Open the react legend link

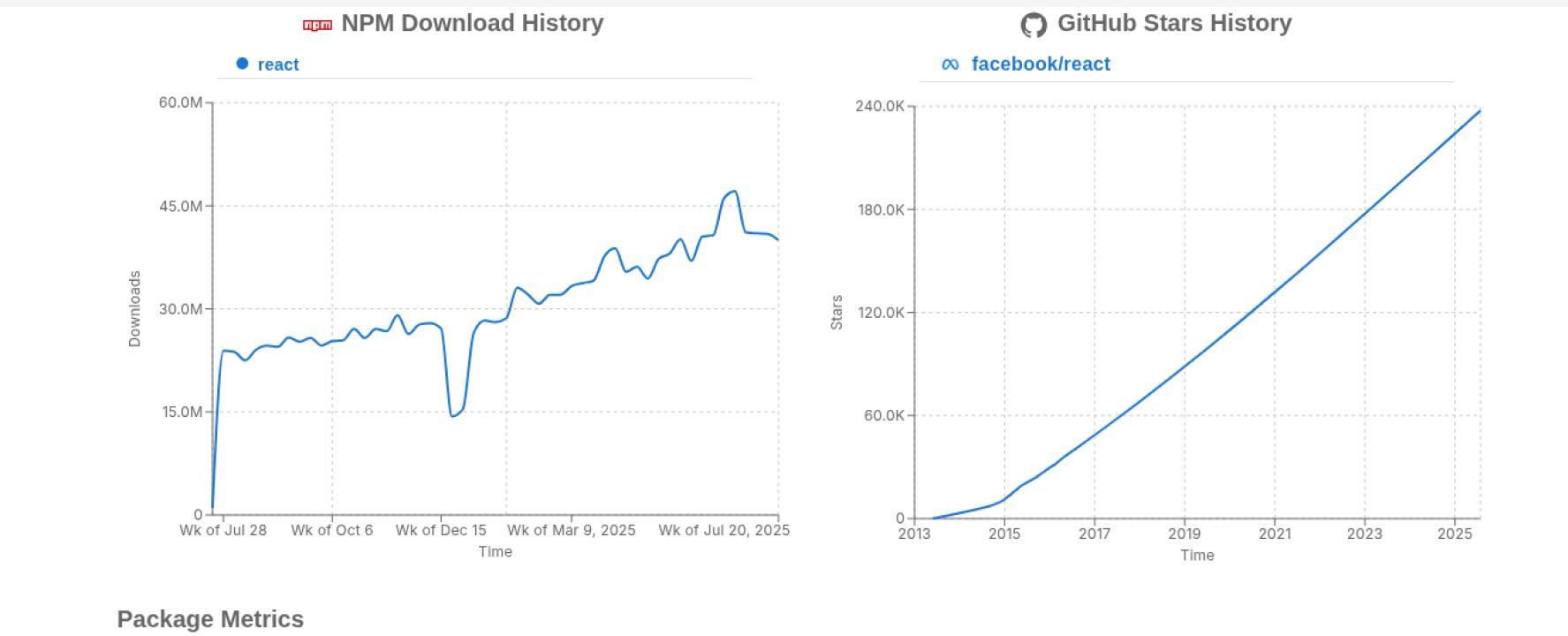[278, 64]
